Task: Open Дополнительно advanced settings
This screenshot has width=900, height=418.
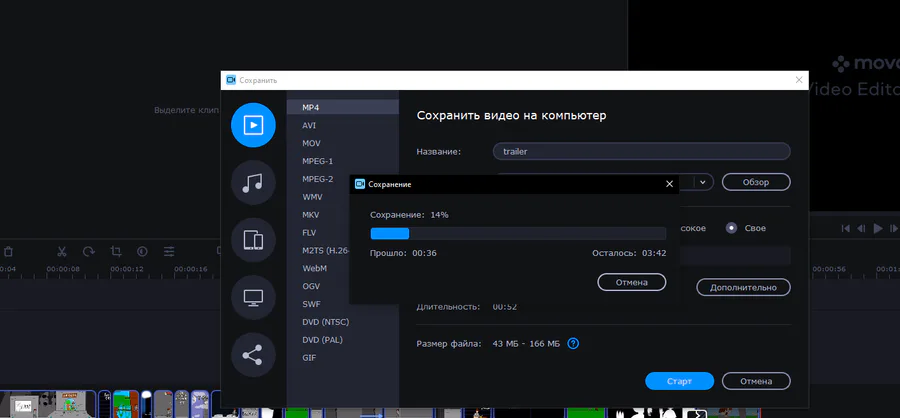Action: pyautogui.click(x=743, y=287)
